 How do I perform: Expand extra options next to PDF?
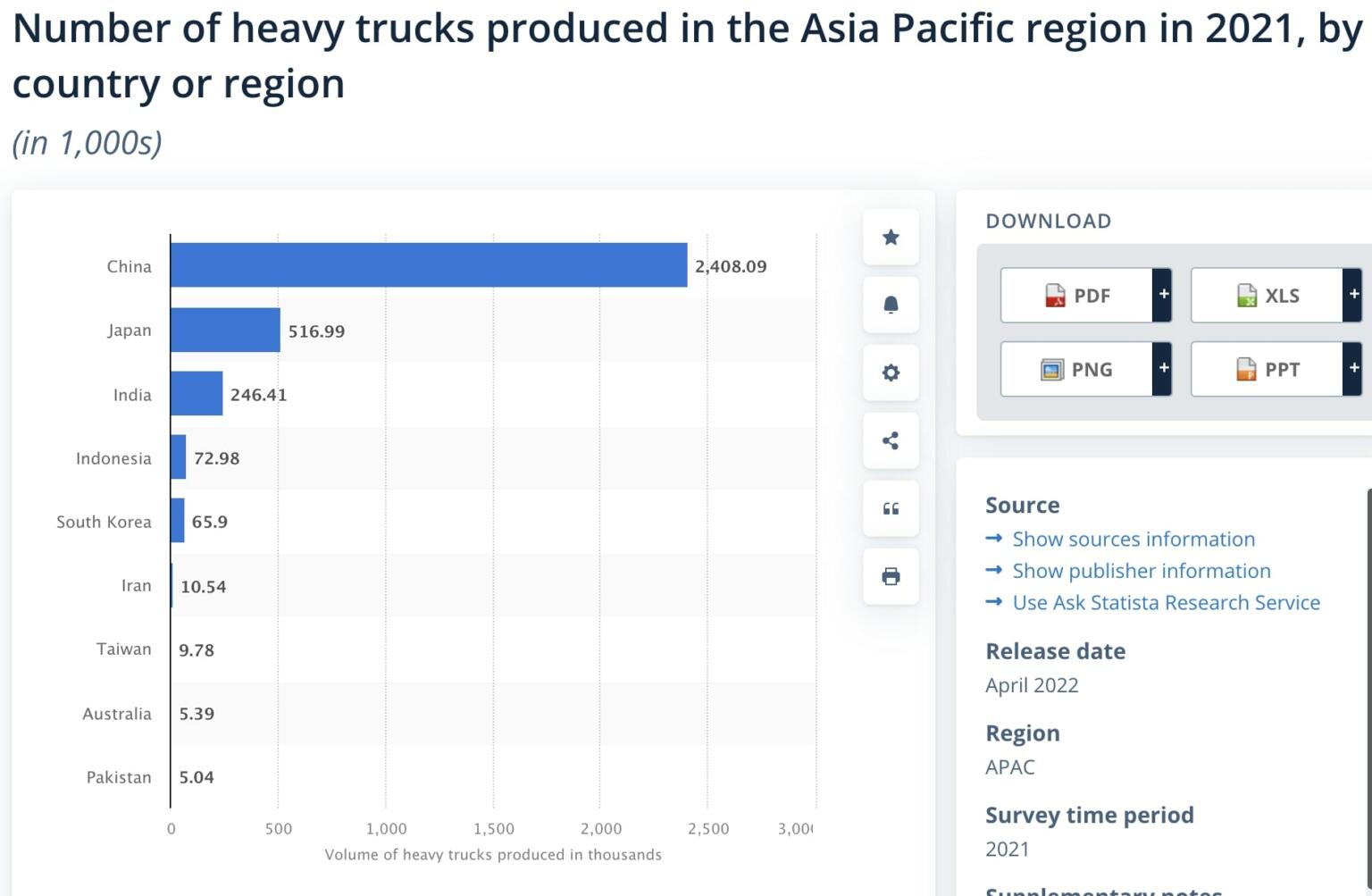[x=1162, y=295]
